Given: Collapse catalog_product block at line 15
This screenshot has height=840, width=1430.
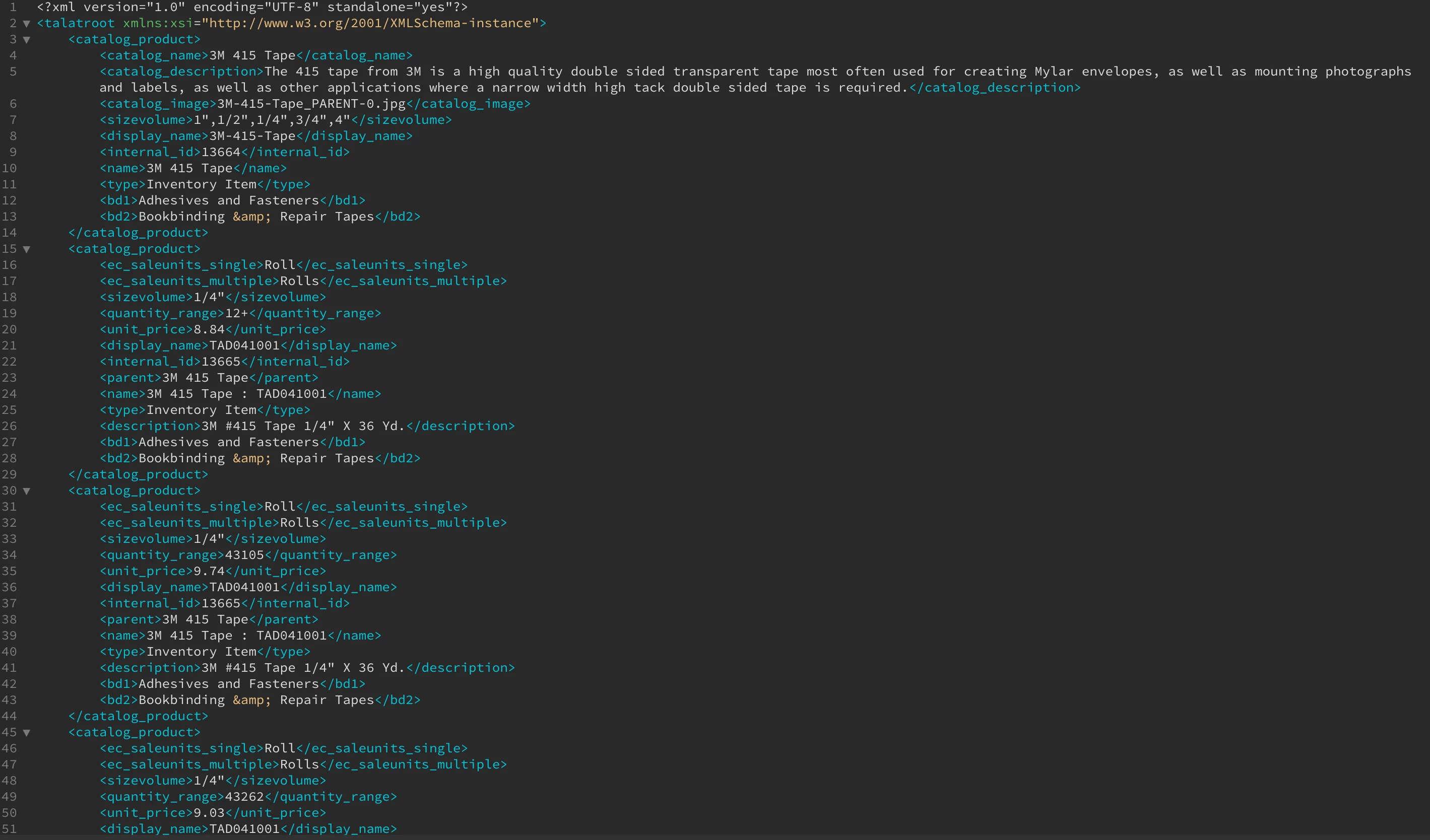Looking at the screenshot, I should (x=26, y=249).
